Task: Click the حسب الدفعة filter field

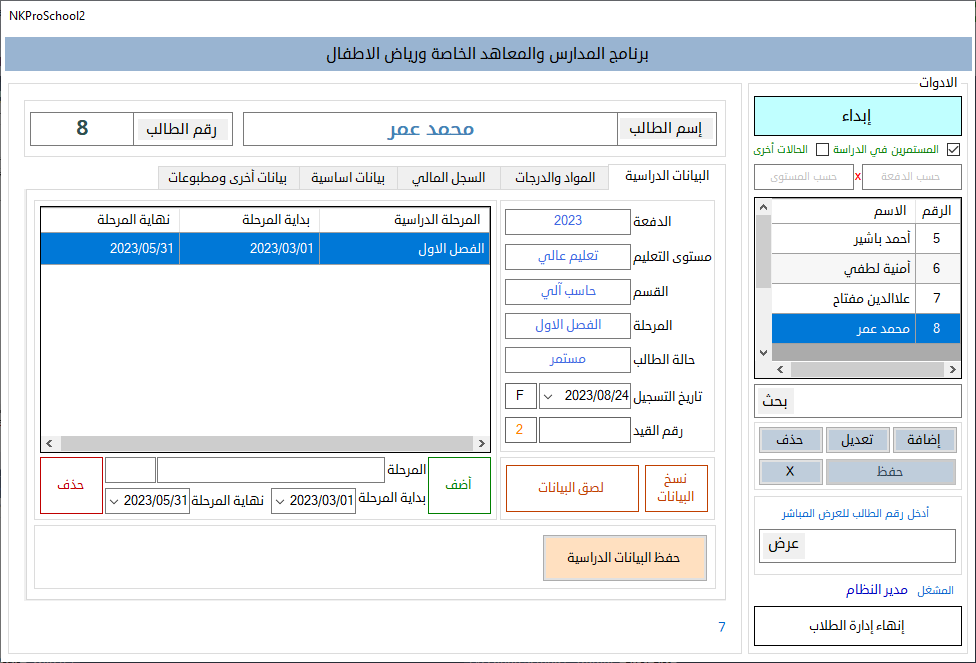Action: click(x=911, y=177)
